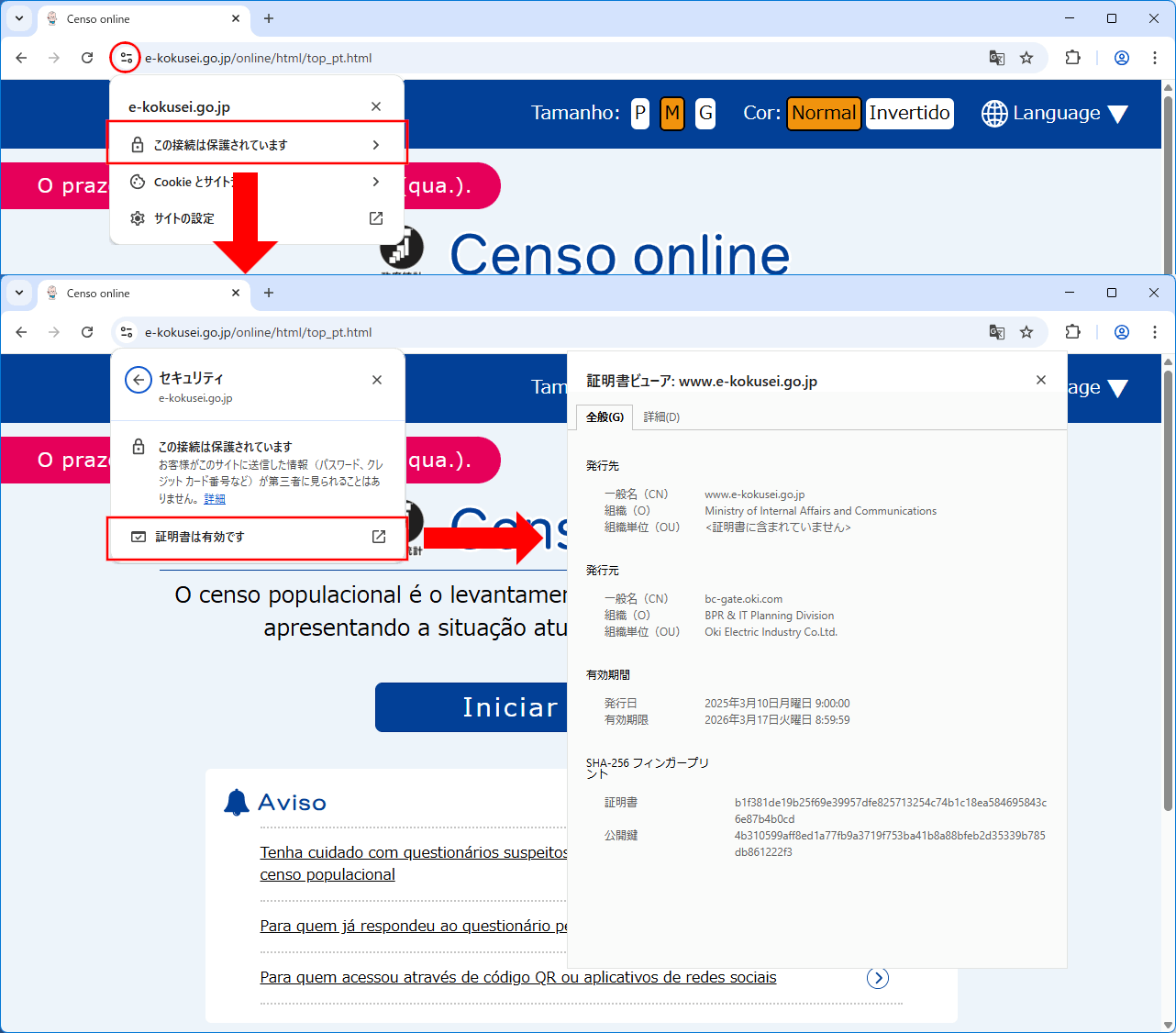Image resolution: width=1176 pixels, height=1033 pixels.
Task: Close the e-kokusei.go.jp site info popup
Action: click(376, 106)
